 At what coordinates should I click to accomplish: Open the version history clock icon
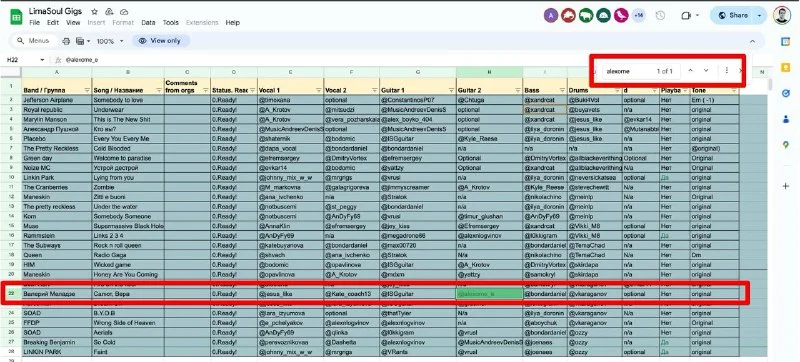(660, 15)
